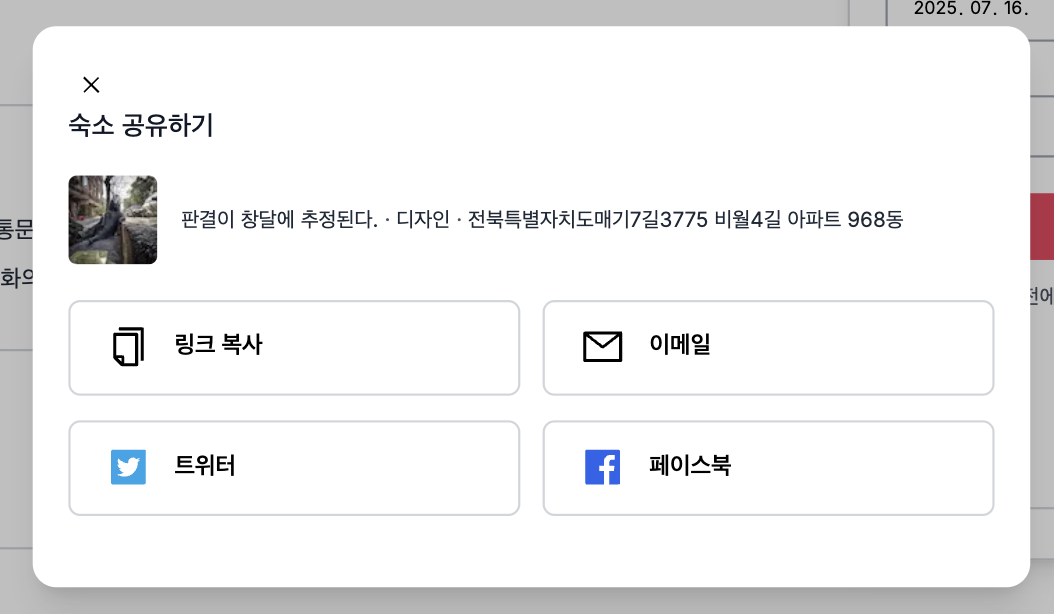The image size is (1054, 614).
Task: Select the 링크 복사 button
Action: 294,348
